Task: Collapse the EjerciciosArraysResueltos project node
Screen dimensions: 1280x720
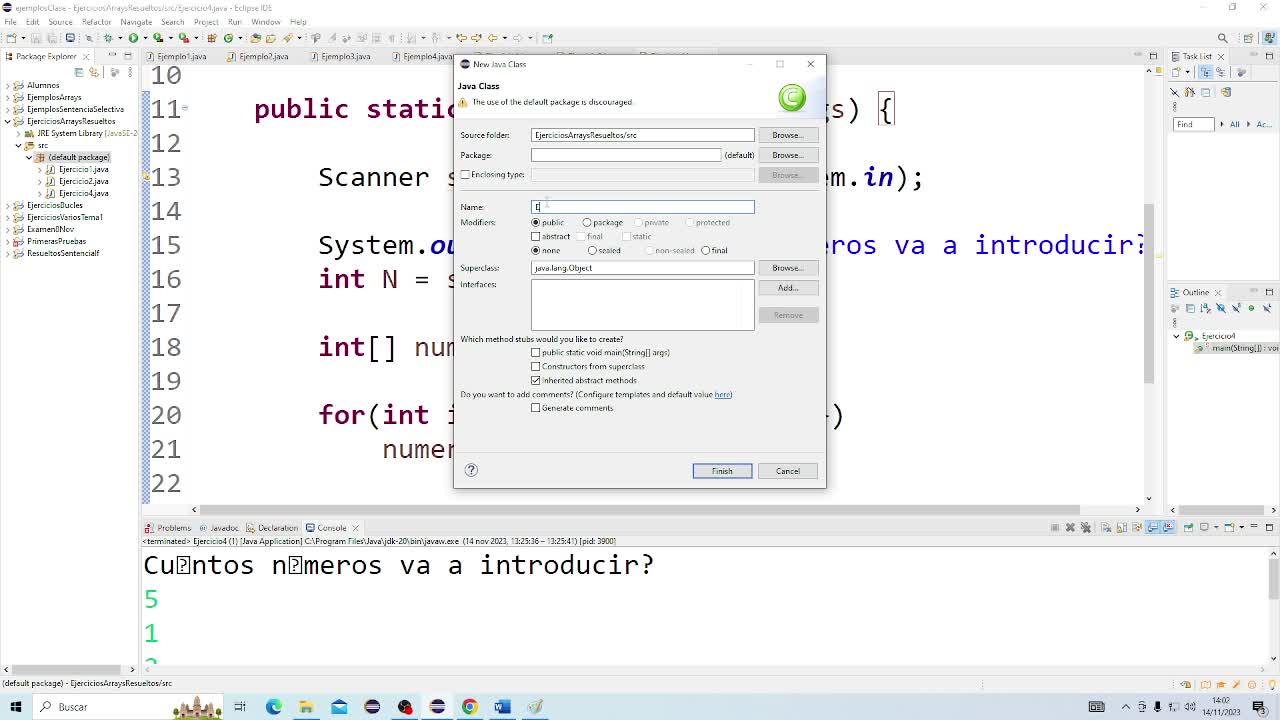Action: point(8,121)
